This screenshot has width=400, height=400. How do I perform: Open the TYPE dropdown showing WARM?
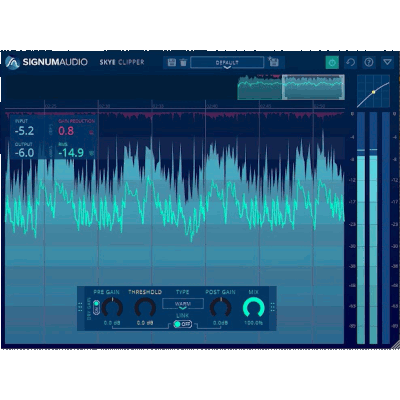[183, 304]
